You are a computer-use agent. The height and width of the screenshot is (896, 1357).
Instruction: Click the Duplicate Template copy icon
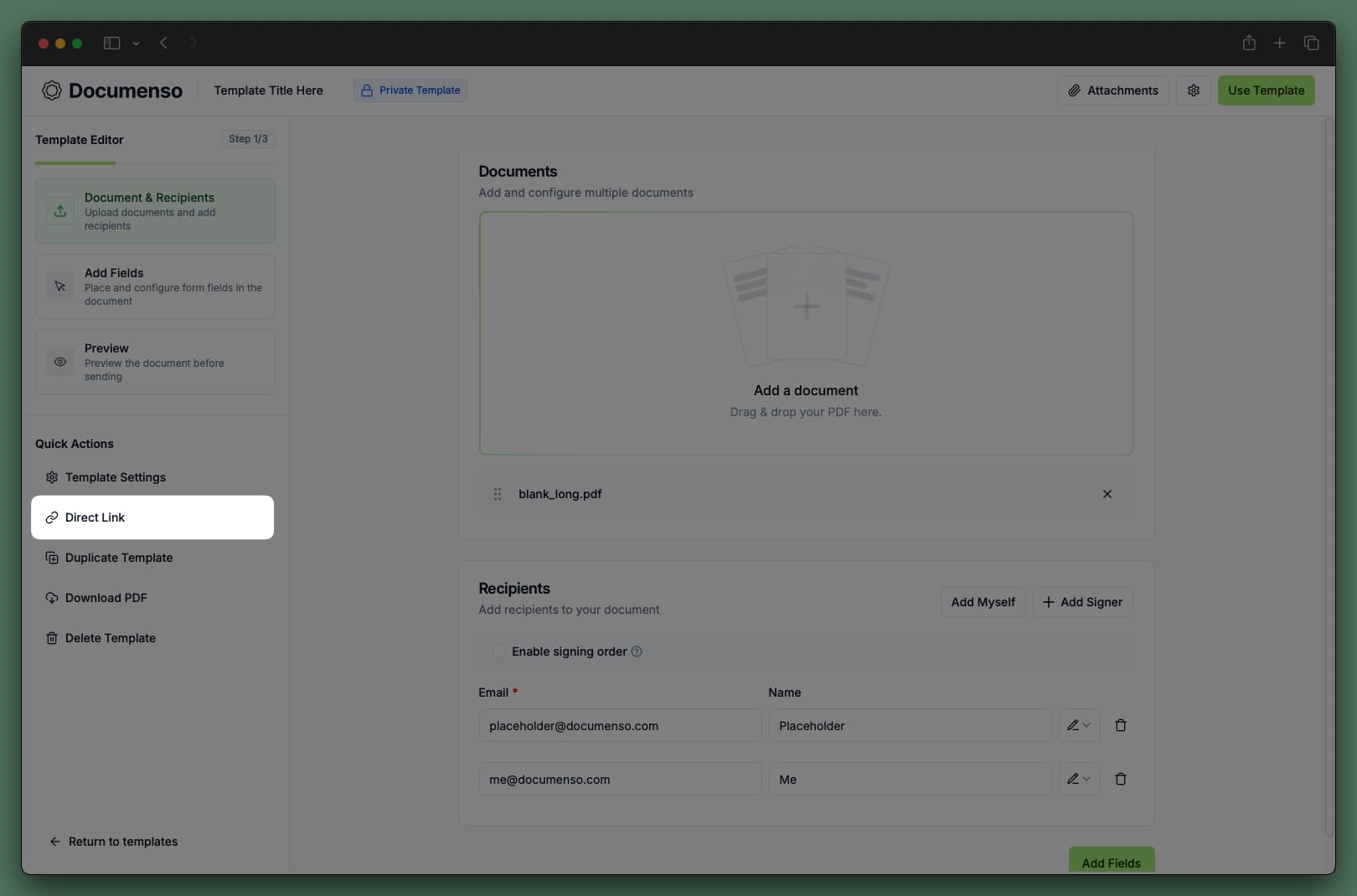tap(52, 558)
